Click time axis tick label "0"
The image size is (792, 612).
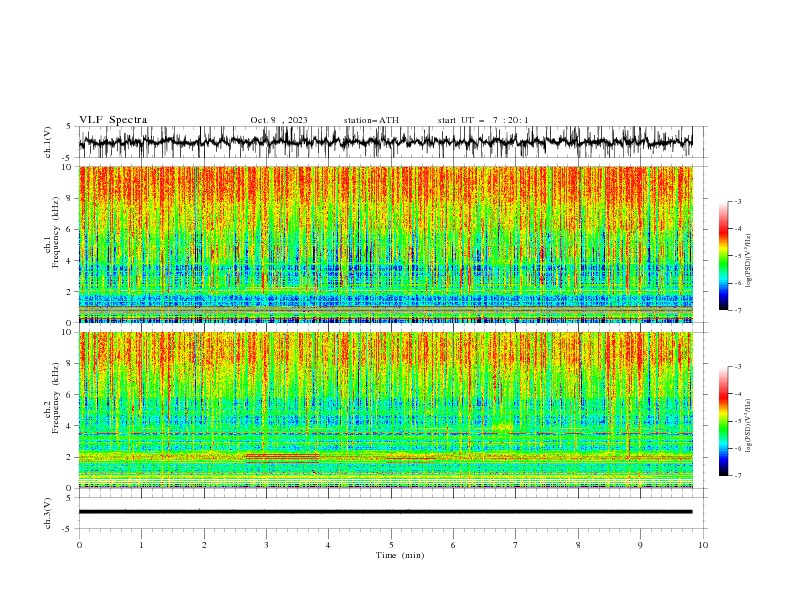[x=79, y=545]
